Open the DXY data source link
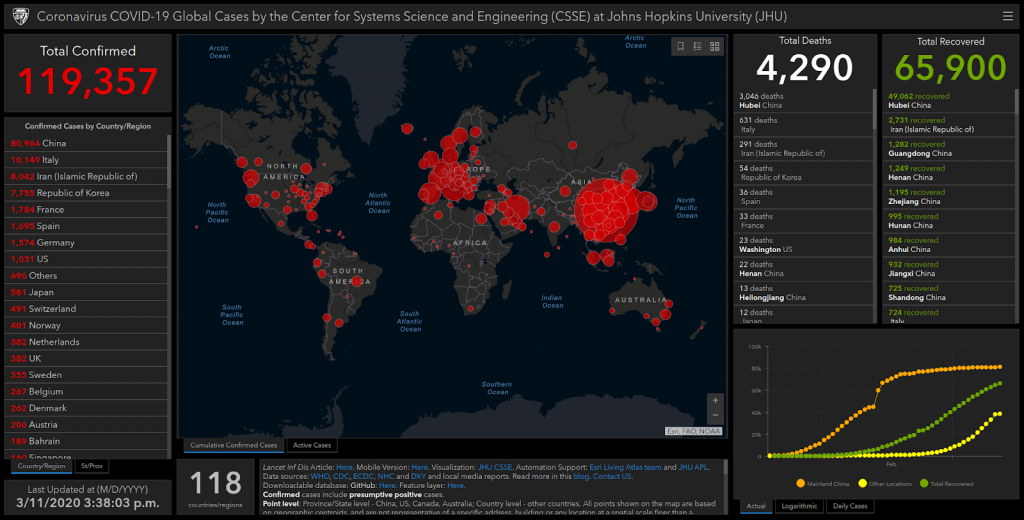1024x520 pixels. pos(418,476)
